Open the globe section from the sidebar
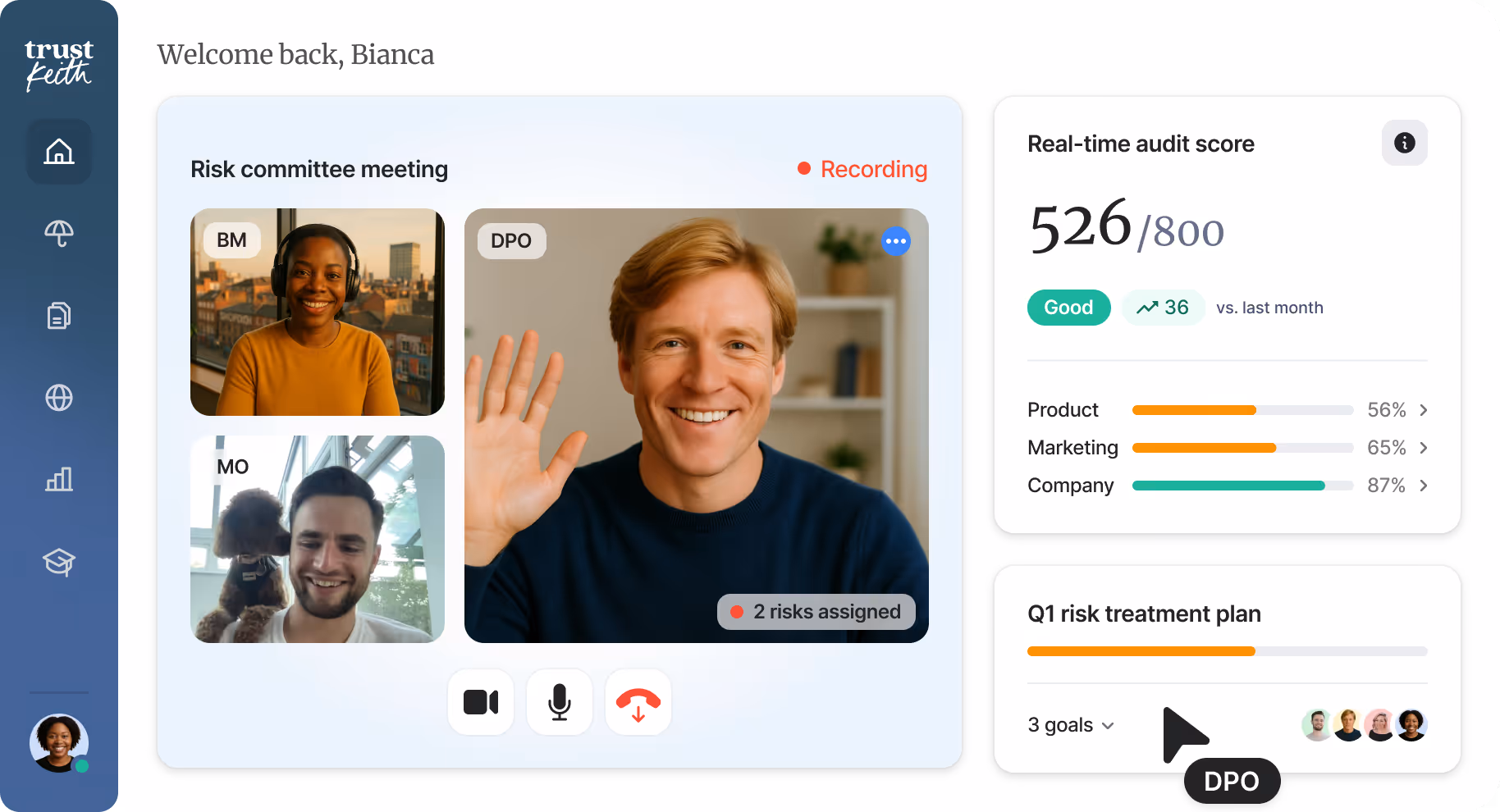Screen dimensions: 1500x812 point(58,398)
